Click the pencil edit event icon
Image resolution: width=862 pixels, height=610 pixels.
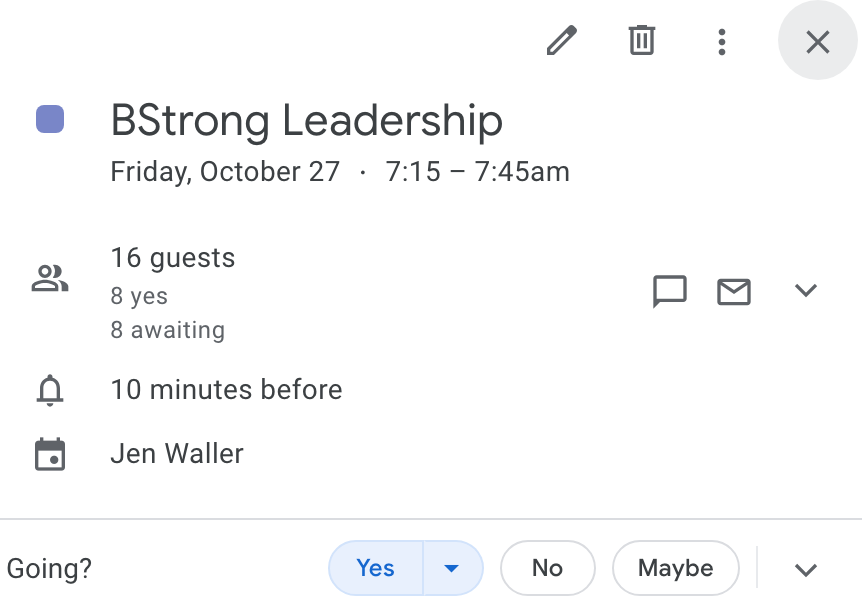562,41
